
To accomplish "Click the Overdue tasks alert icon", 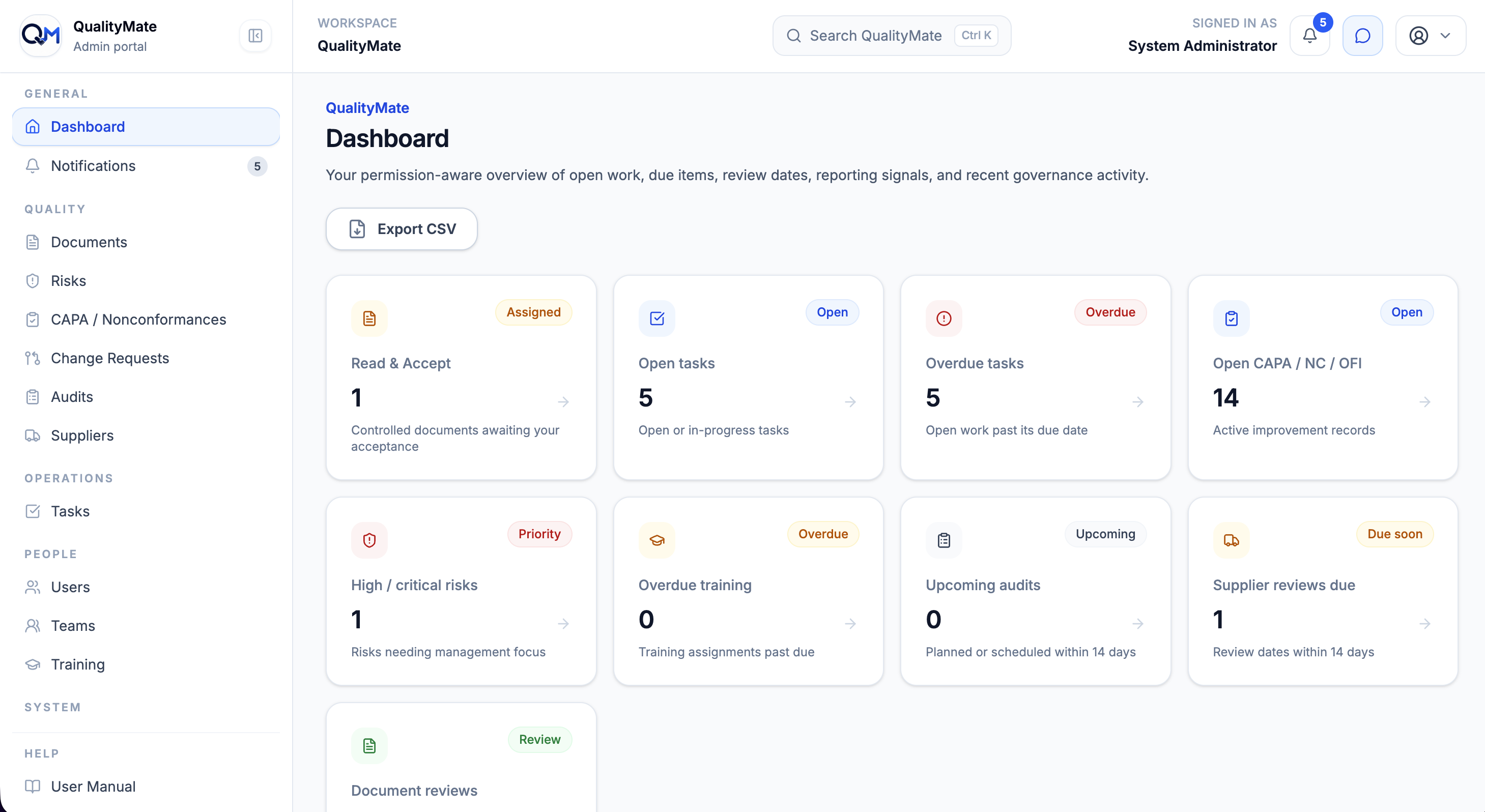I will pos(944,318).
